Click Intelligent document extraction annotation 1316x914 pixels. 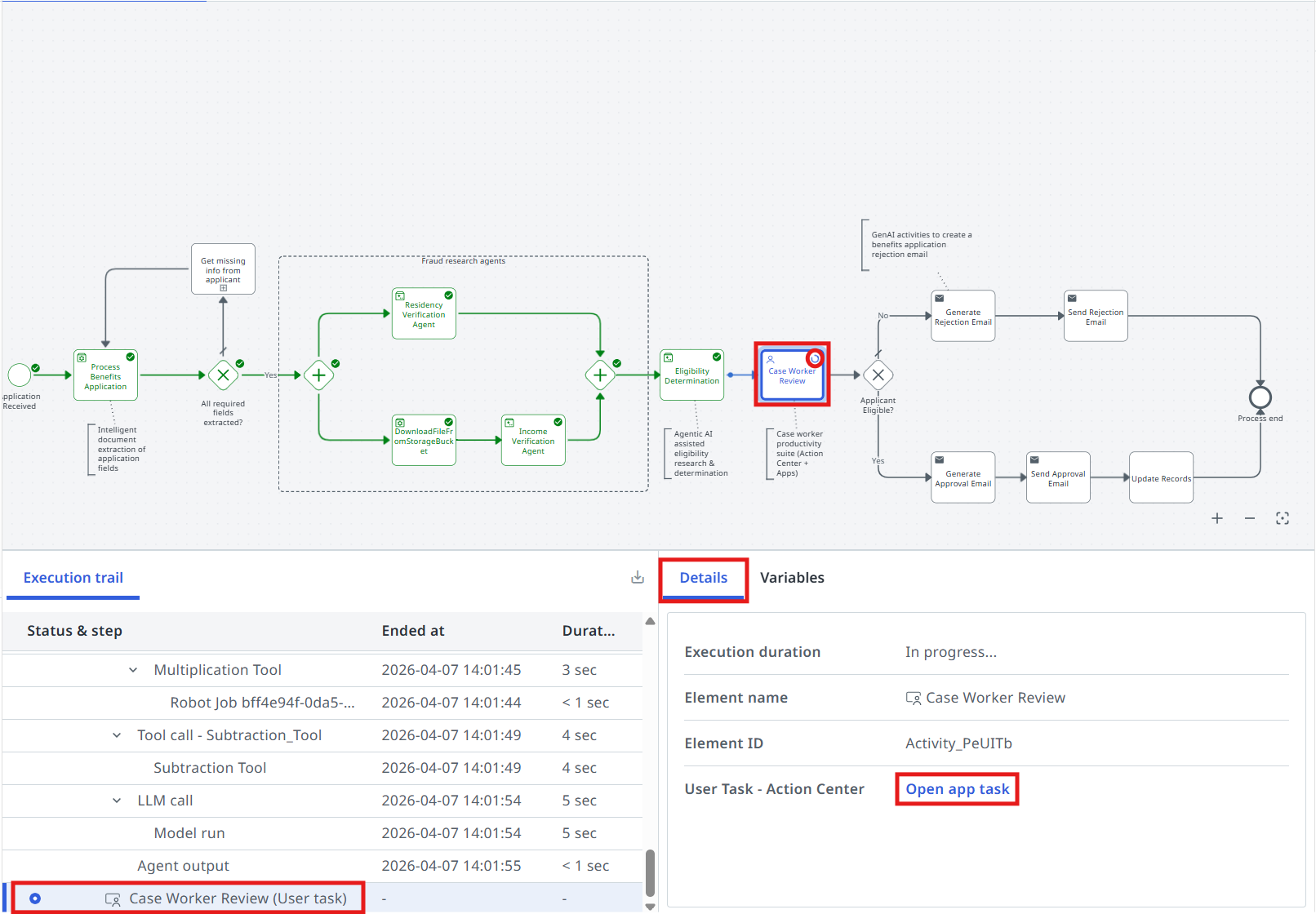(122, 449)
